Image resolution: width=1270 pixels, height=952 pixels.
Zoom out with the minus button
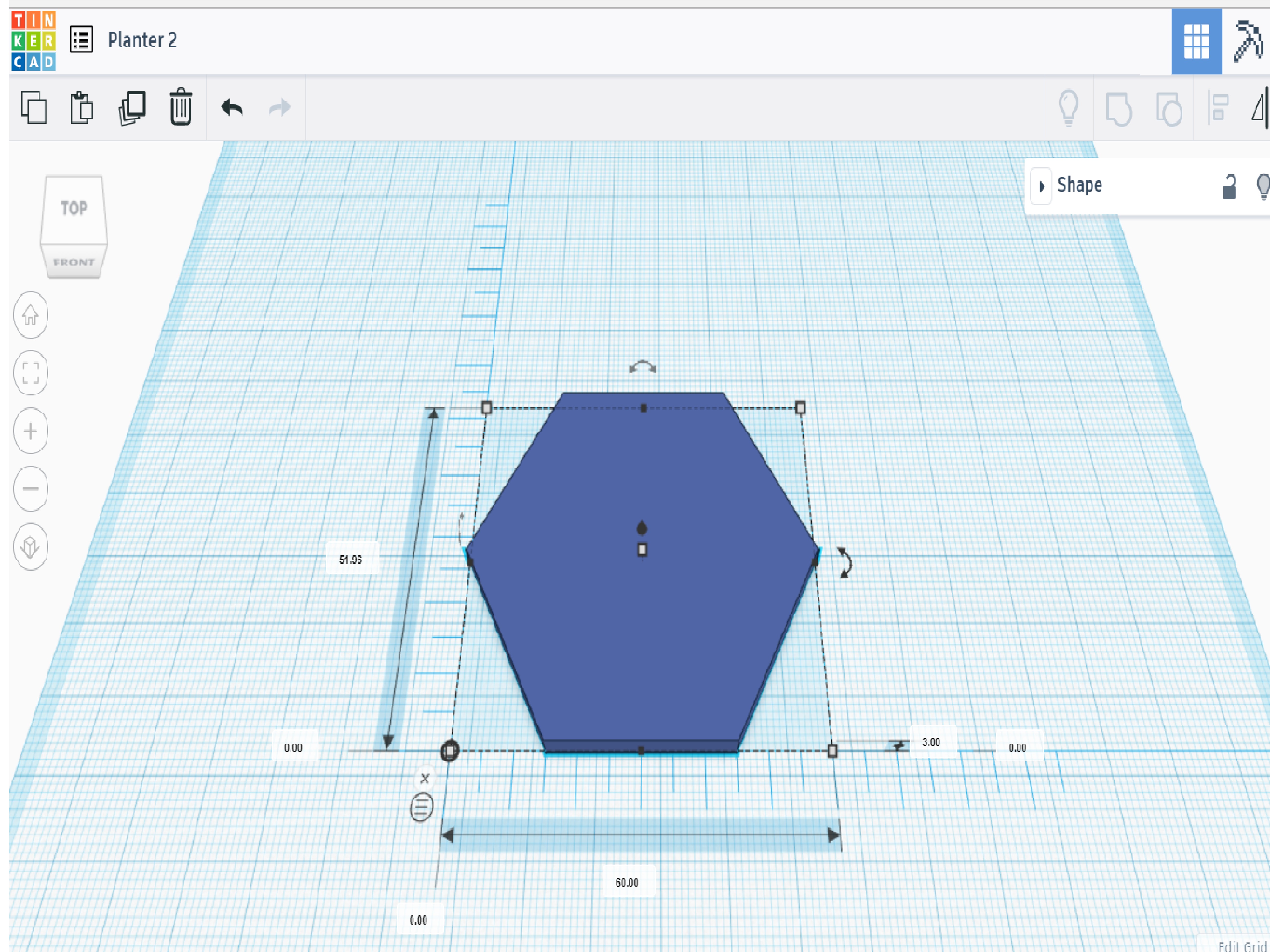(30, 489)
